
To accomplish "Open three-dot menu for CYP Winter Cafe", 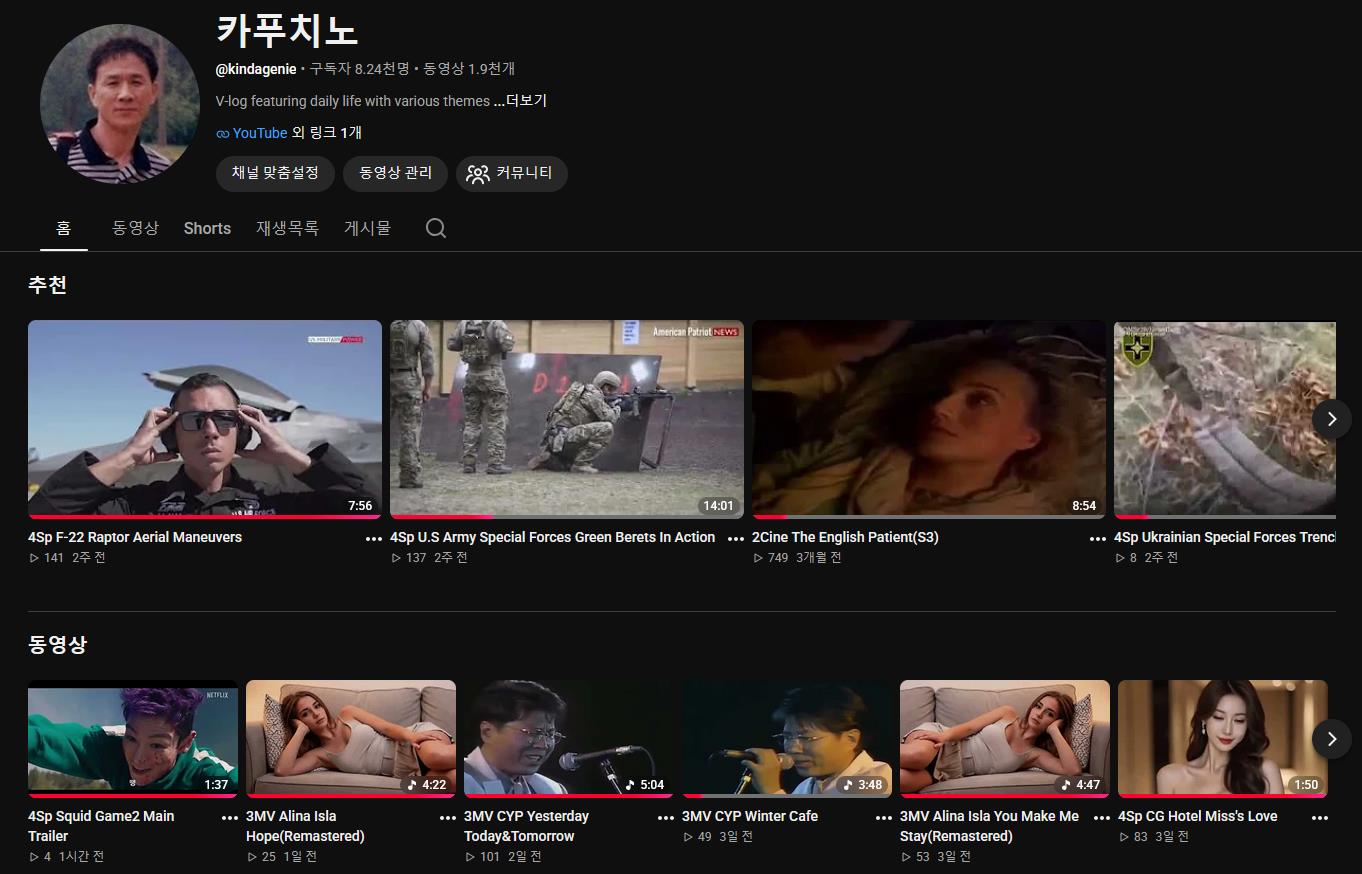I will [884, 817].
